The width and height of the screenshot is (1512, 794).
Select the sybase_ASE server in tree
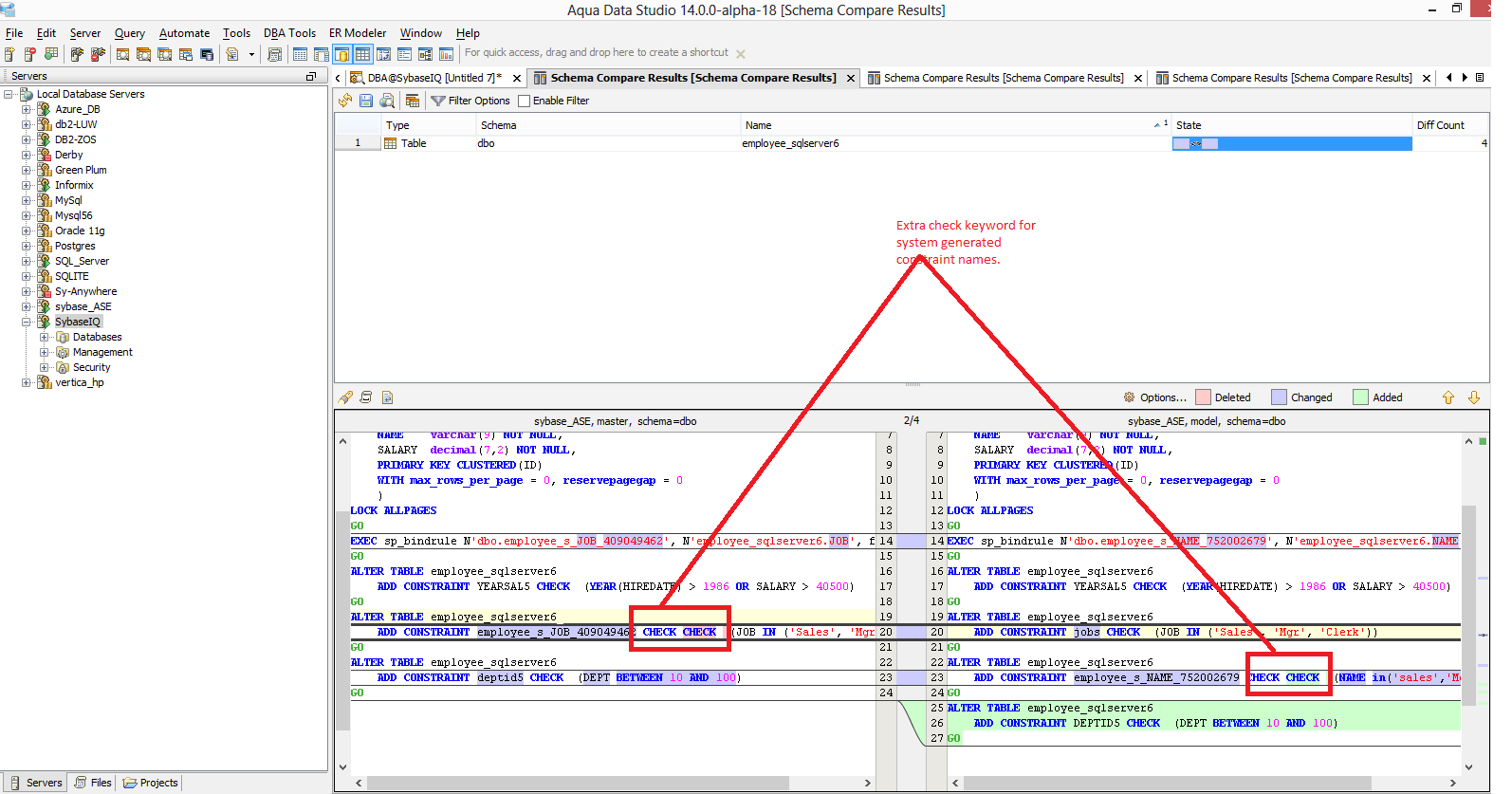coord(83,306)
